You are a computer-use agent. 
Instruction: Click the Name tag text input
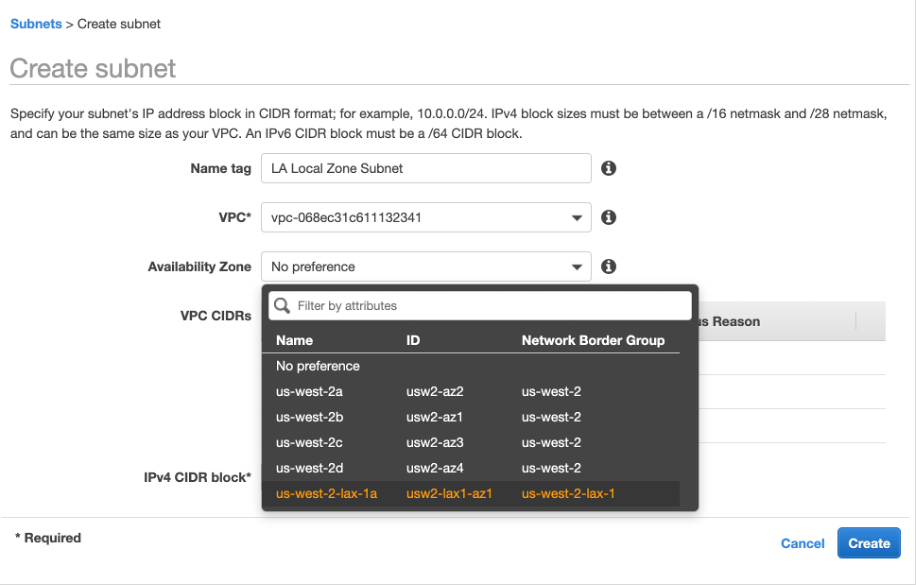425,168
